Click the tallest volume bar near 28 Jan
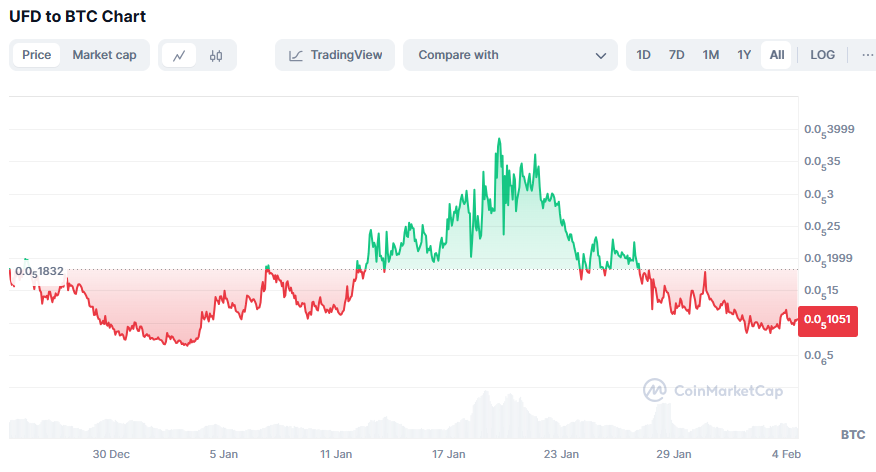Image resolution: width=876 pixels, height=472 pixels. pos(663,420)
